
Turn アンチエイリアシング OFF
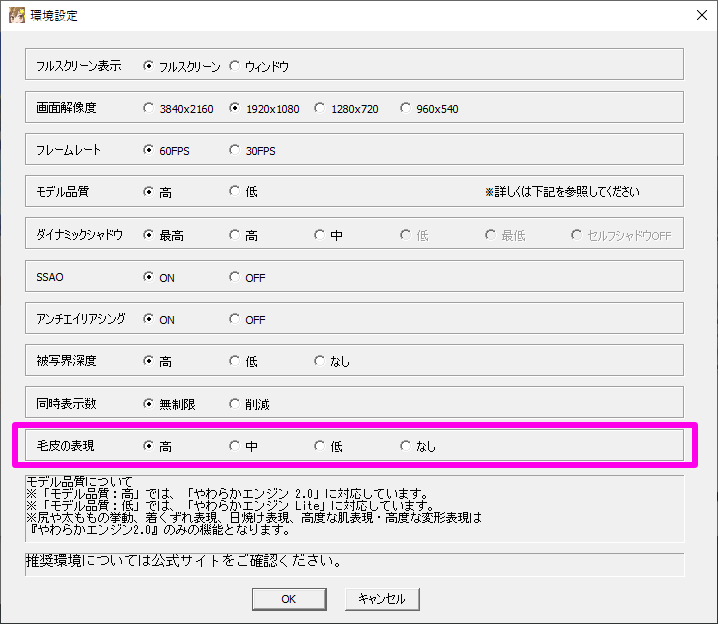(x=235, y=319)
